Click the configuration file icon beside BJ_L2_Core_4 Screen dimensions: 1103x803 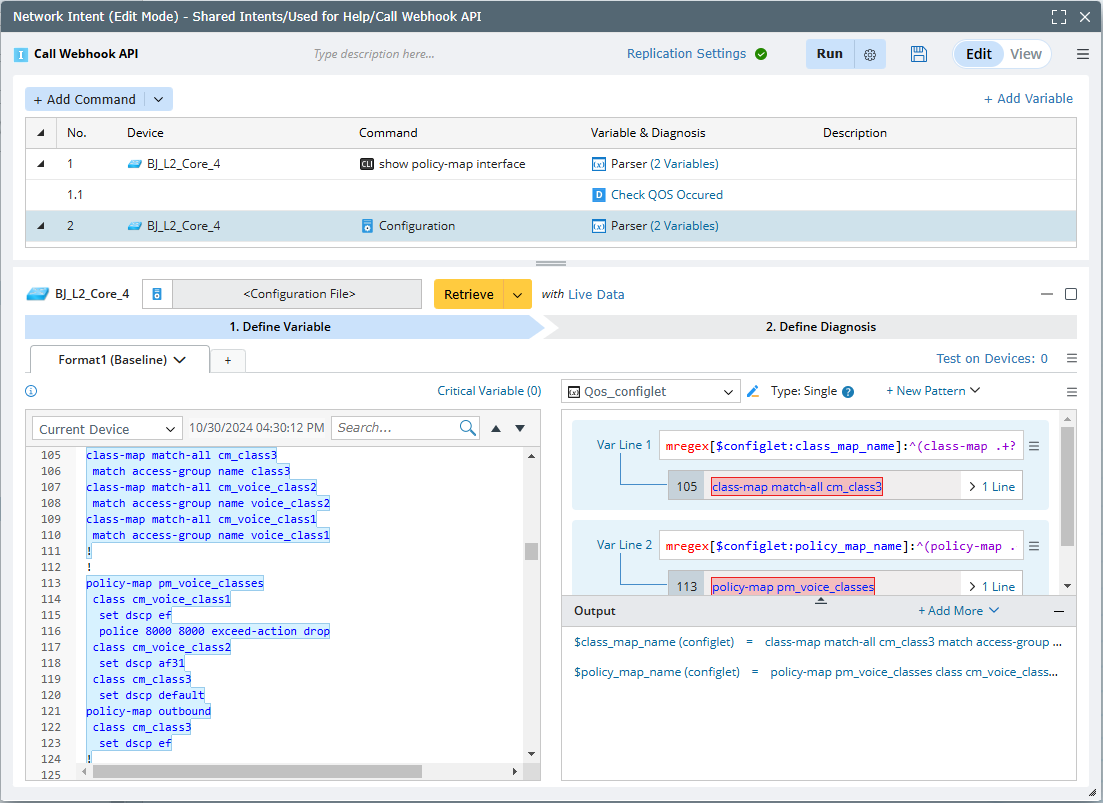[x=158, y=294]
